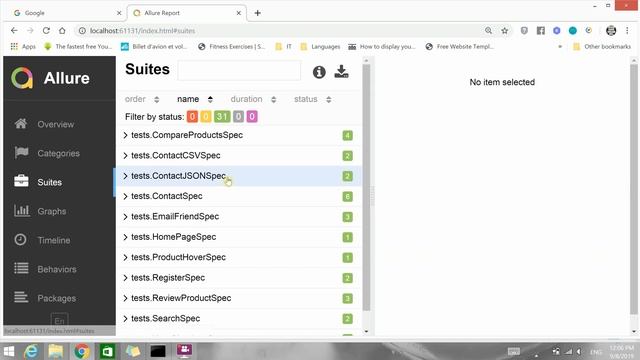Expand tests.ContactSpec suite
This screenshot has height=360, width=640.
(x=239, y=196)
